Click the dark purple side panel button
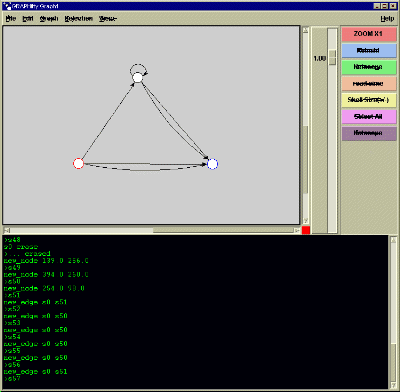400x392 pixels. [369, 133]
